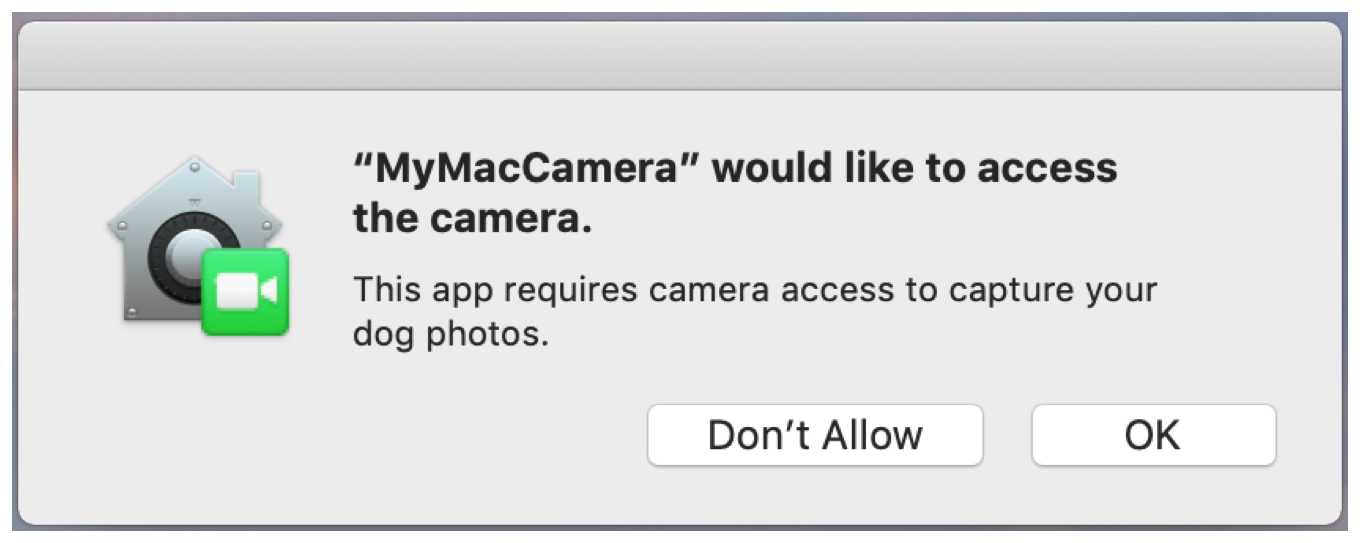Click the dialog's blank title bar
The height and width of the screenshot is (543, 1360).
pos(680,57)
